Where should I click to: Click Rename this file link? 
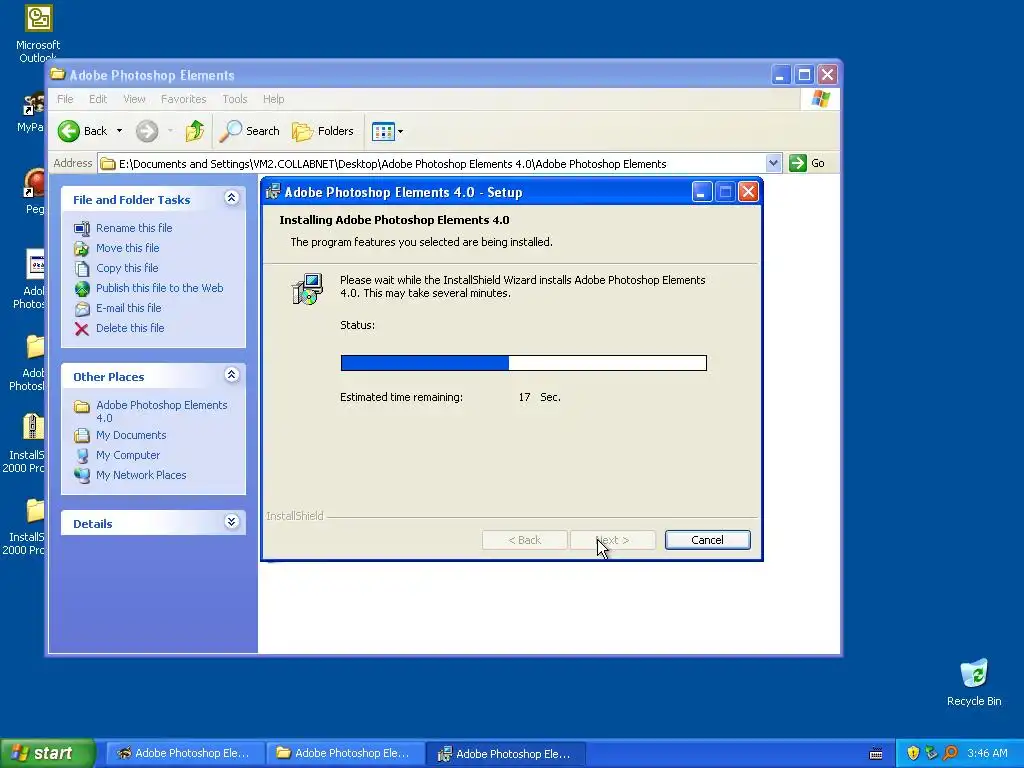[x=134, y=228]
